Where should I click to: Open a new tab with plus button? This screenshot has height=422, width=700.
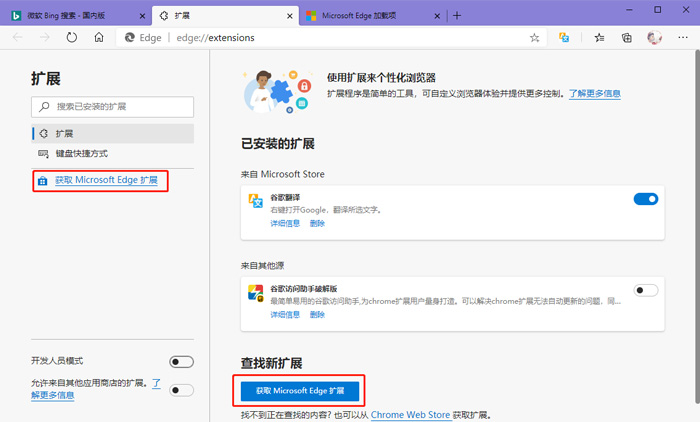(x=457, y=15)
